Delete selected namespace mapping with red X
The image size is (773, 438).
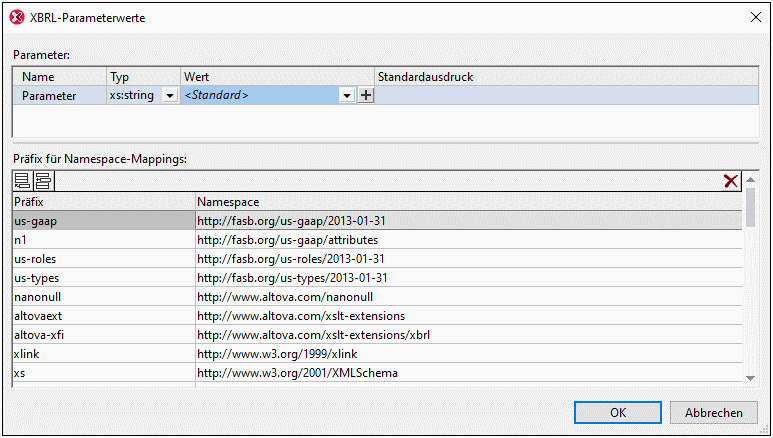pos(732,181)
